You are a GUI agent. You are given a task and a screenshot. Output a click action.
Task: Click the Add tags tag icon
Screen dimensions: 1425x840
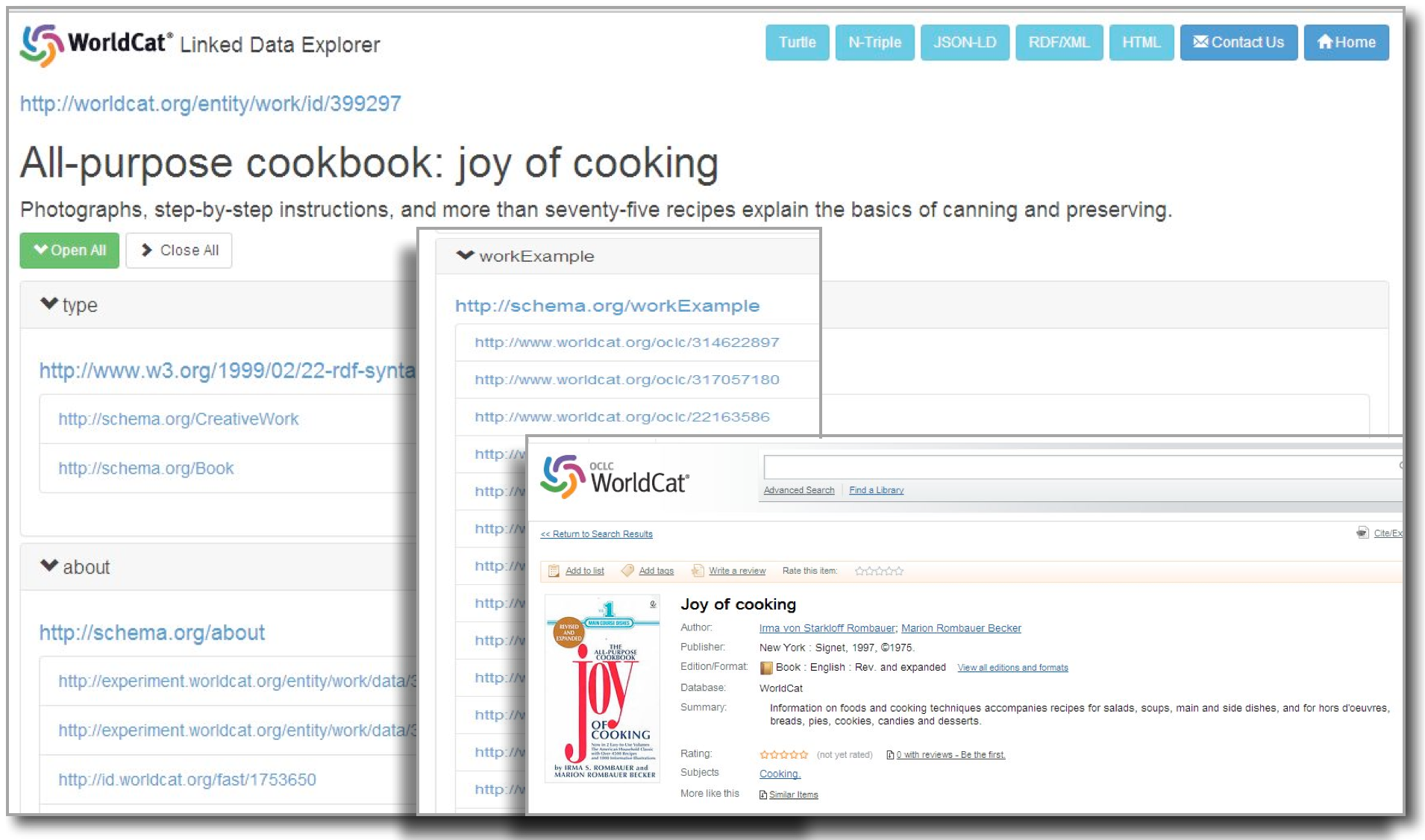(627, 571)
